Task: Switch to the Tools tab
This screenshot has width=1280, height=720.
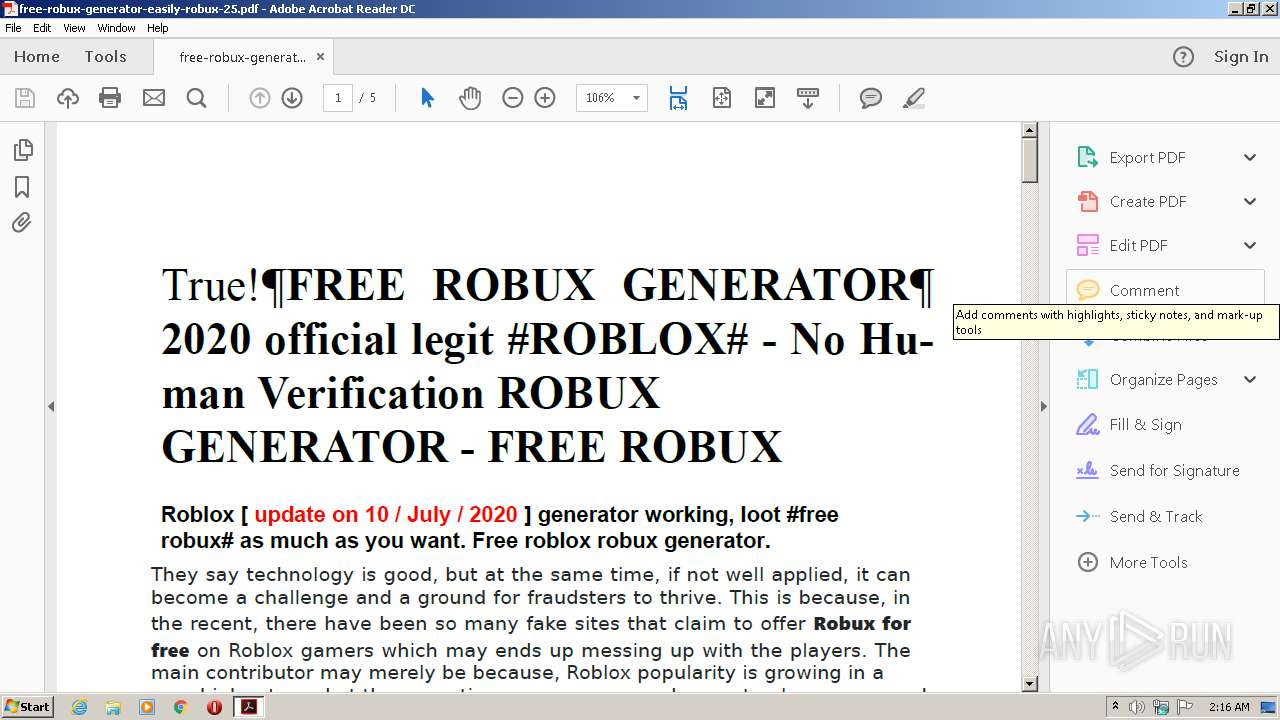Action: [x=105, y=57]
